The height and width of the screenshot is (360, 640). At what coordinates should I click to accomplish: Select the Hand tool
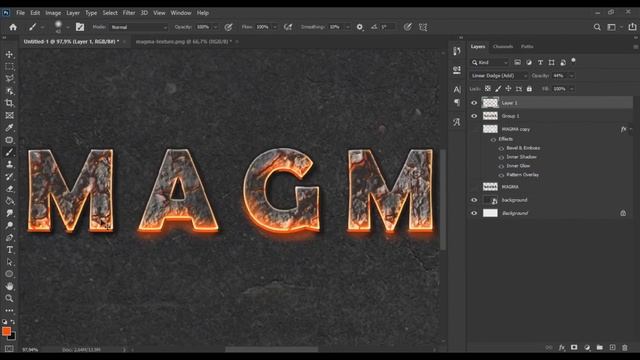point(9,287)
